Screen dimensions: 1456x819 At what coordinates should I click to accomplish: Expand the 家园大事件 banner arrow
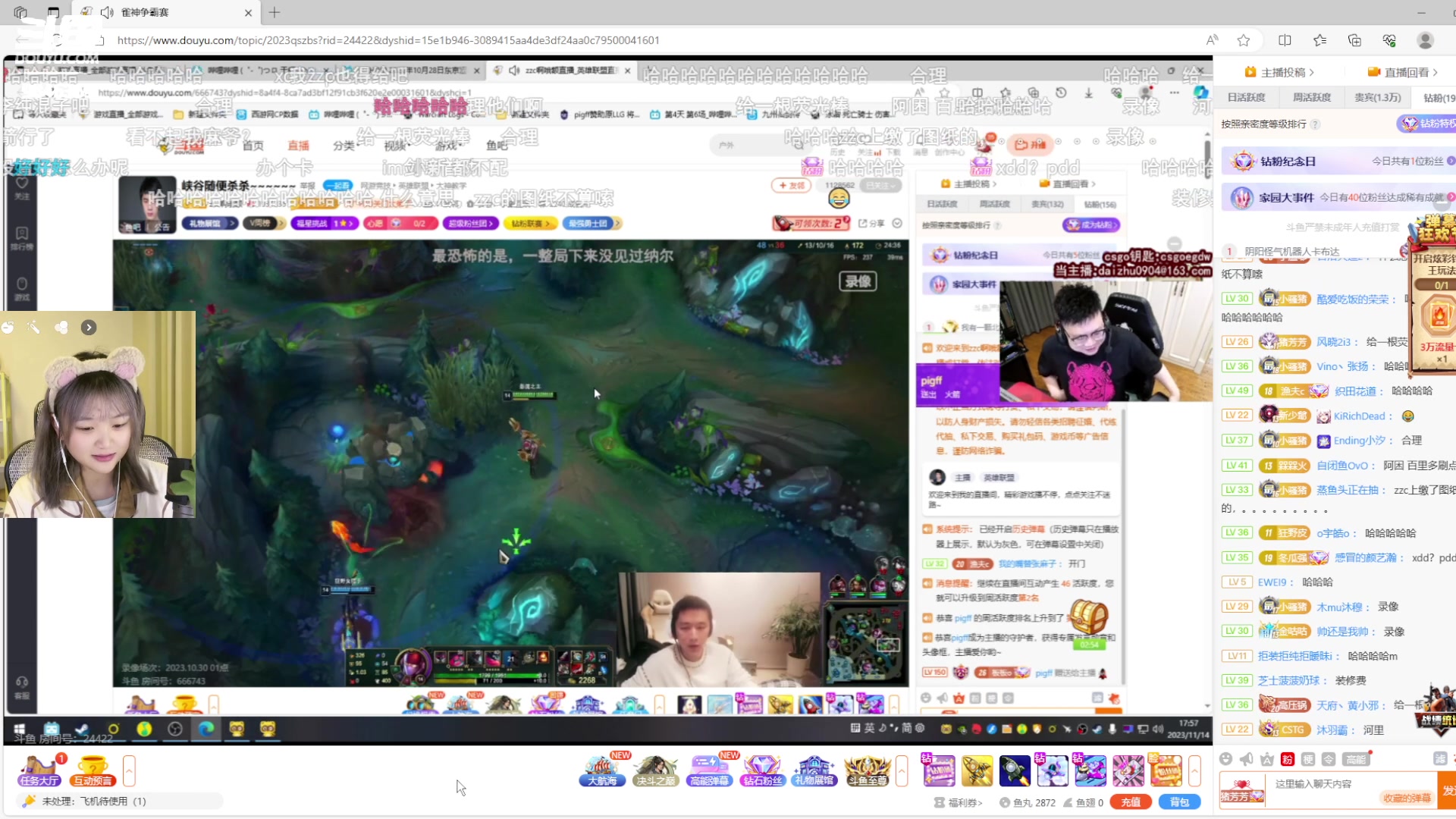[x=1450, y=197]
